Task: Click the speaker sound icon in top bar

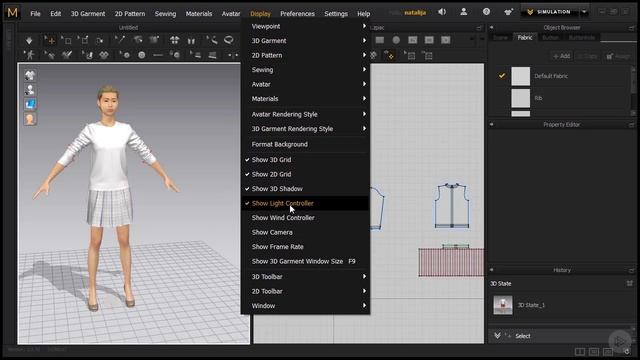Action: tap(442, 12)
